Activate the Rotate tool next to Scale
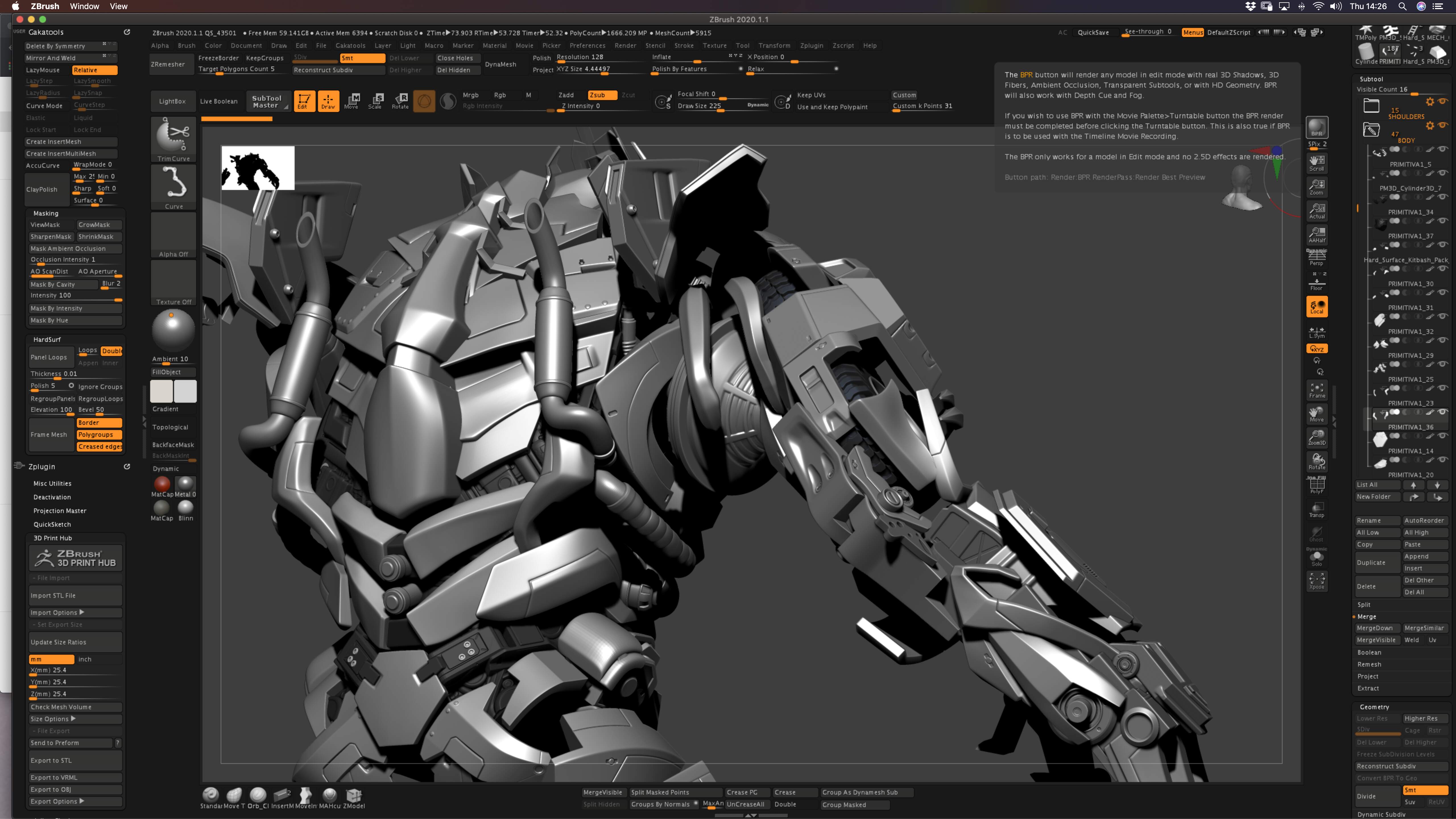Viewport: 1456px width, 819px height. [x=401, y=101]
